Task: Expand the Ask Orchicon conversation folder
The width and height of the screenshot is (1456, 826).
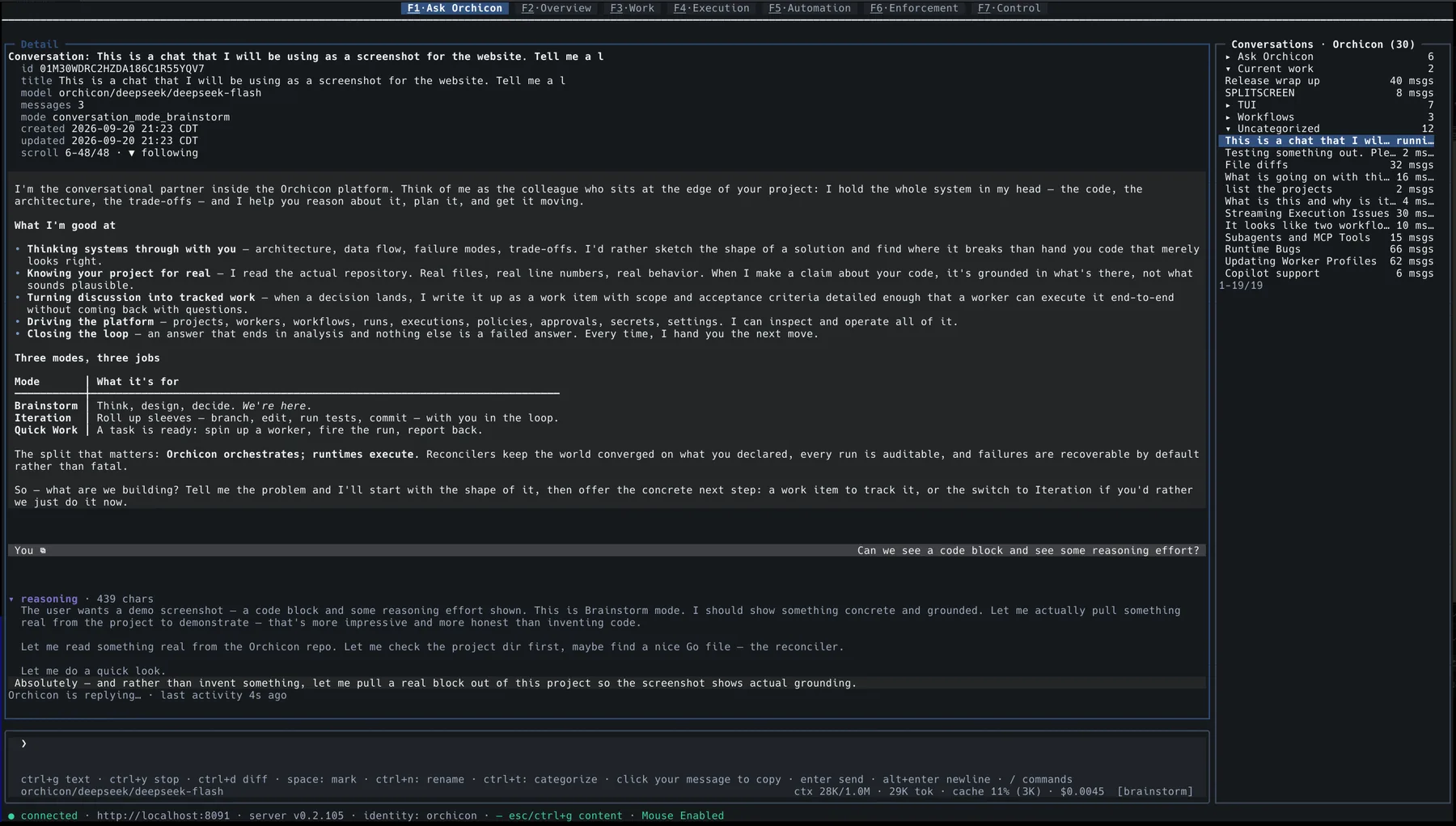Action: 1328,57
